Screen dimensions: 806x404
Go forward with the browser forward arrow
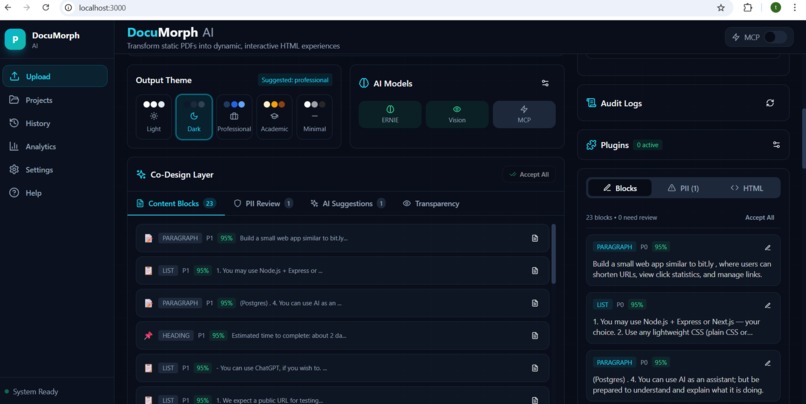[26, 8]
